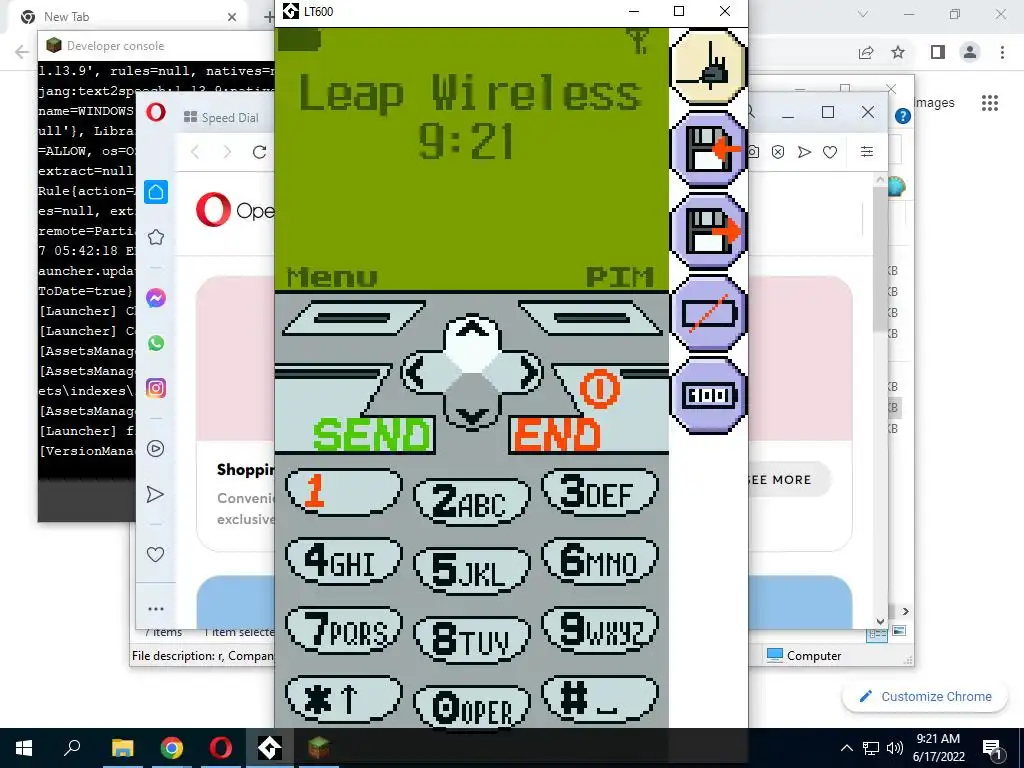Tap the 1 key on keypad
1024x768 pixels.
tap(344, 491)
